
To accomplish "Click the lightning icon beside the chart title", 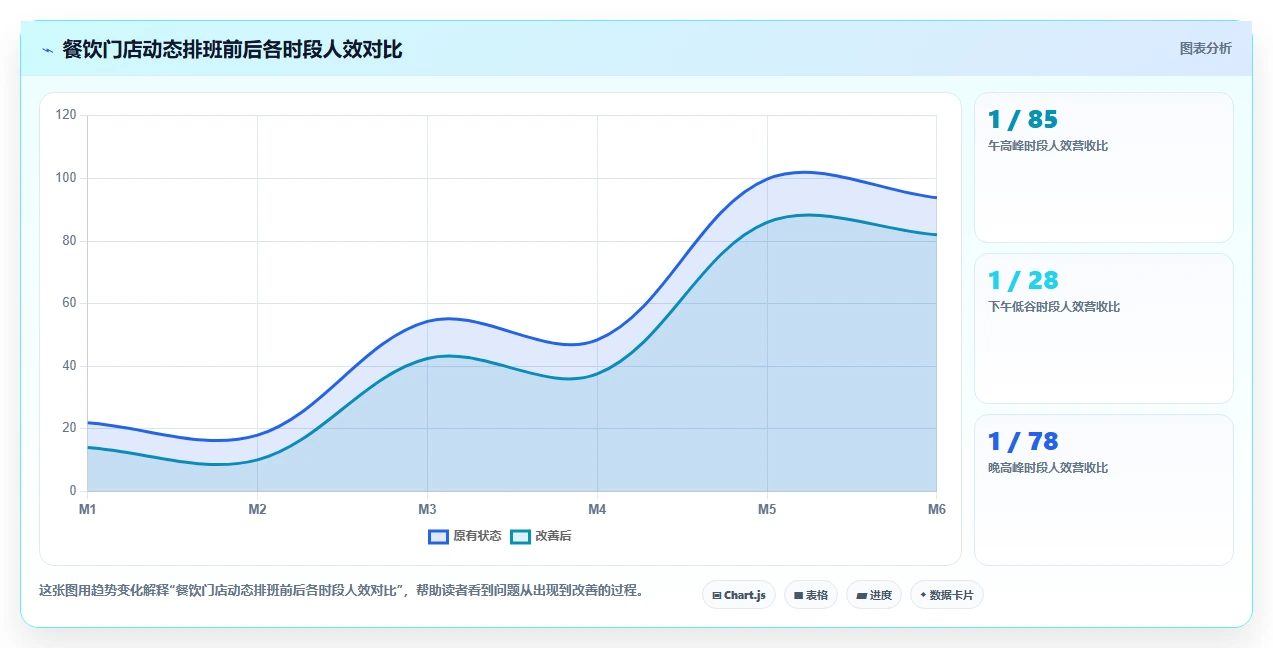I will [x=47, y=50].
